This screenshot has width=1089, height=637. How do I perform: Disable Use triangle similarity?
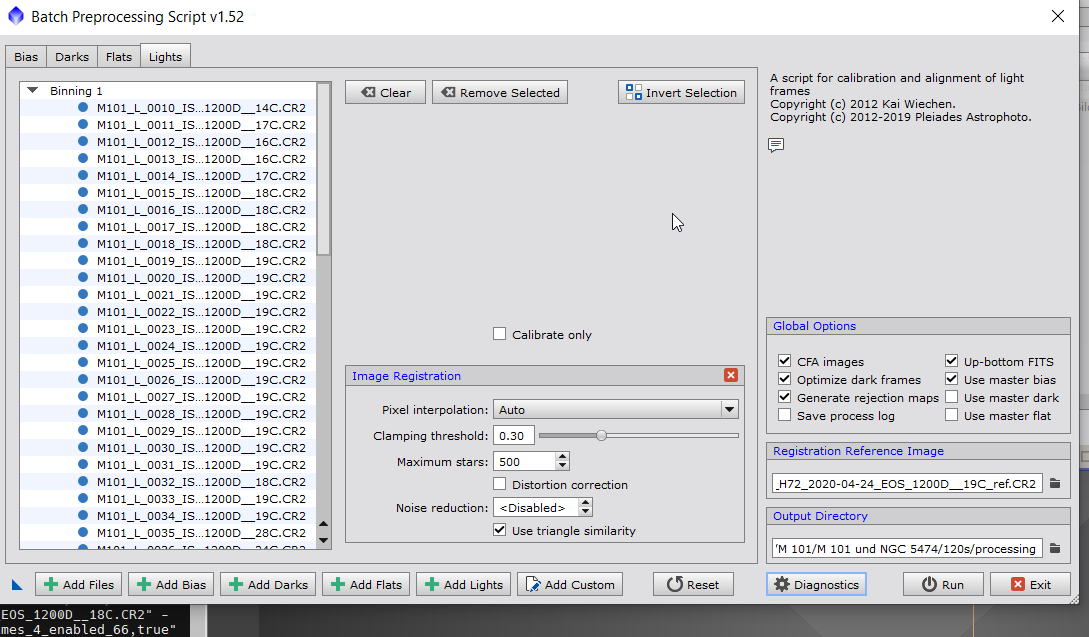(499, 530)
